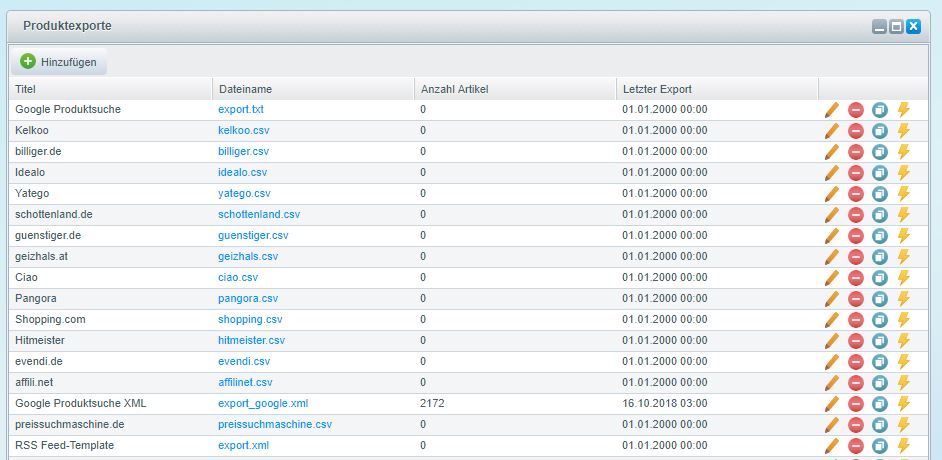Open the export_google.xml link

point(263,404)
